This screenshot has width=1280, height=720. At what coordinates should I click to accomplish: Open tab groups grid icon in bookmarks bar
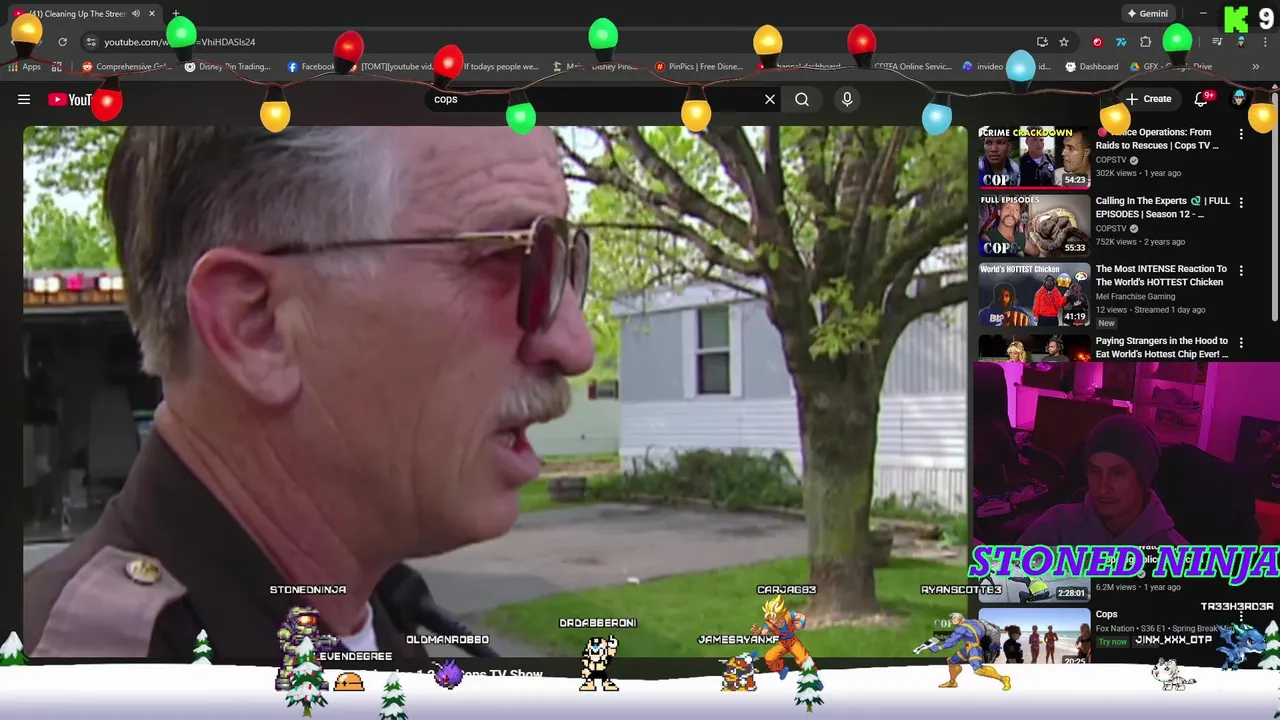pos(57,67)
